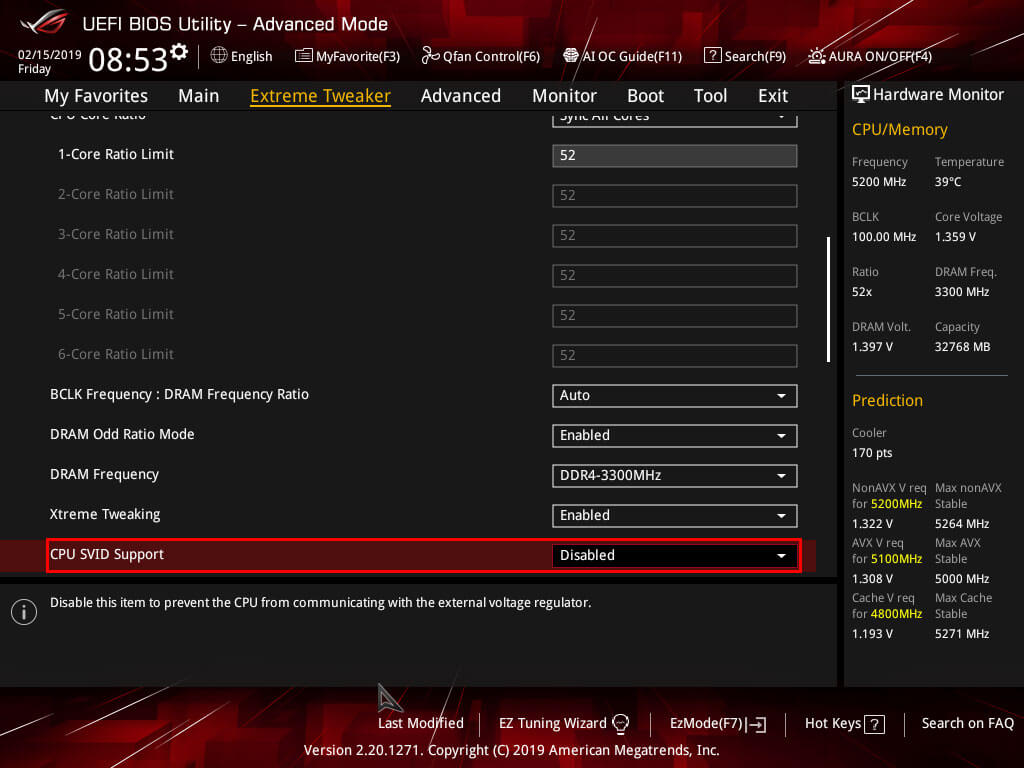Click the MyFavorite list icon
The image size is (1024, 768).
[304, 56]
